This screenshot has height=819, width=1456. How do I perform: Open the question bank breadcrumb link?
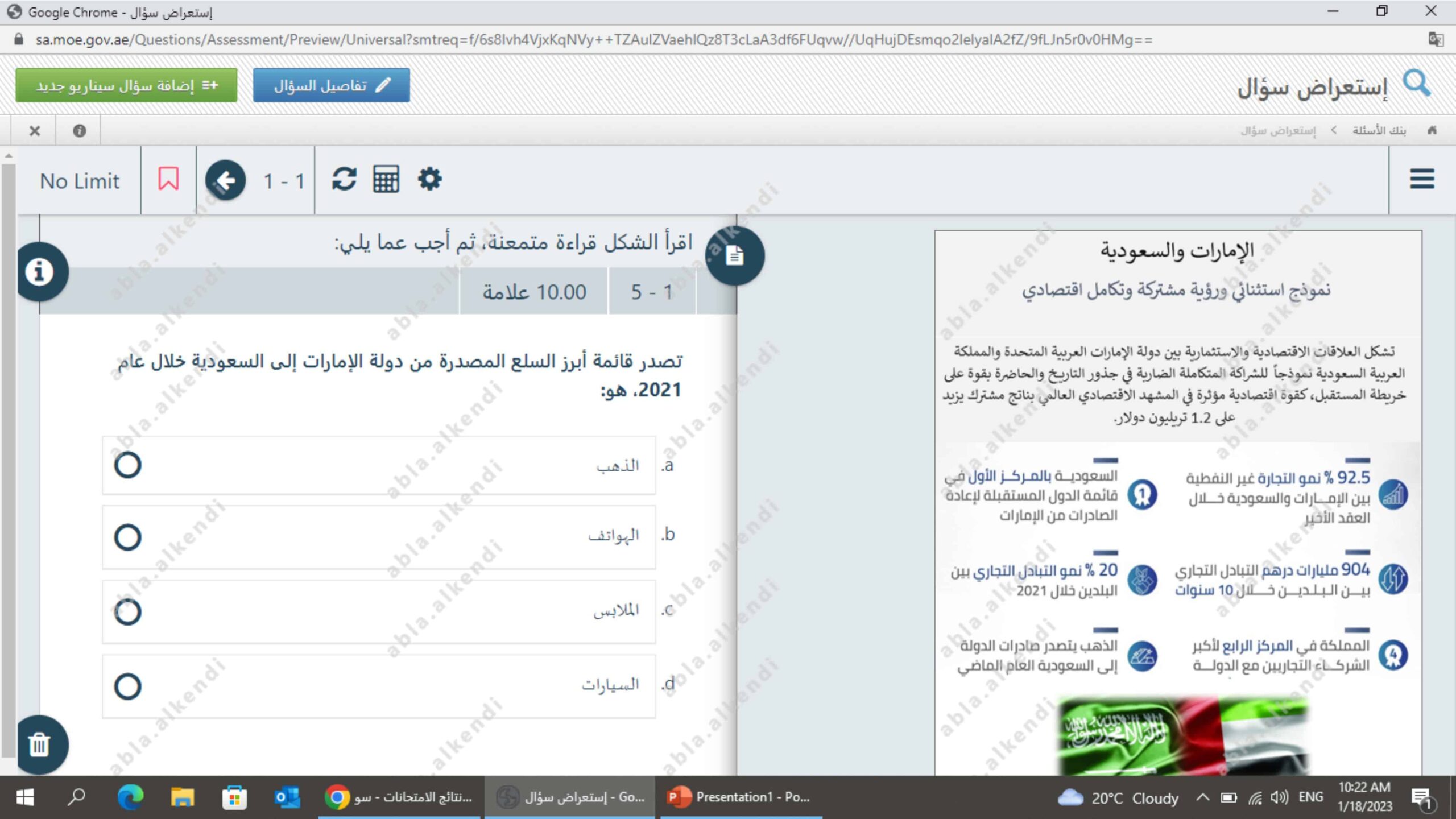[1379, 130]
